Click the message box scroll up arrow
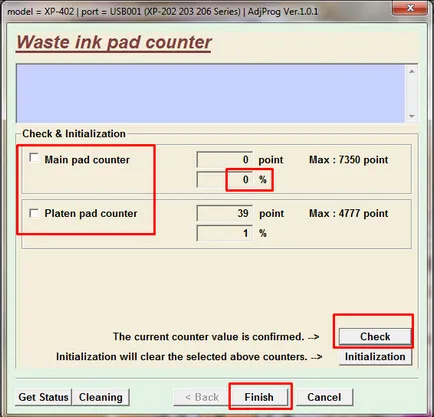434x417 pixels. click(x=412, y=71)
